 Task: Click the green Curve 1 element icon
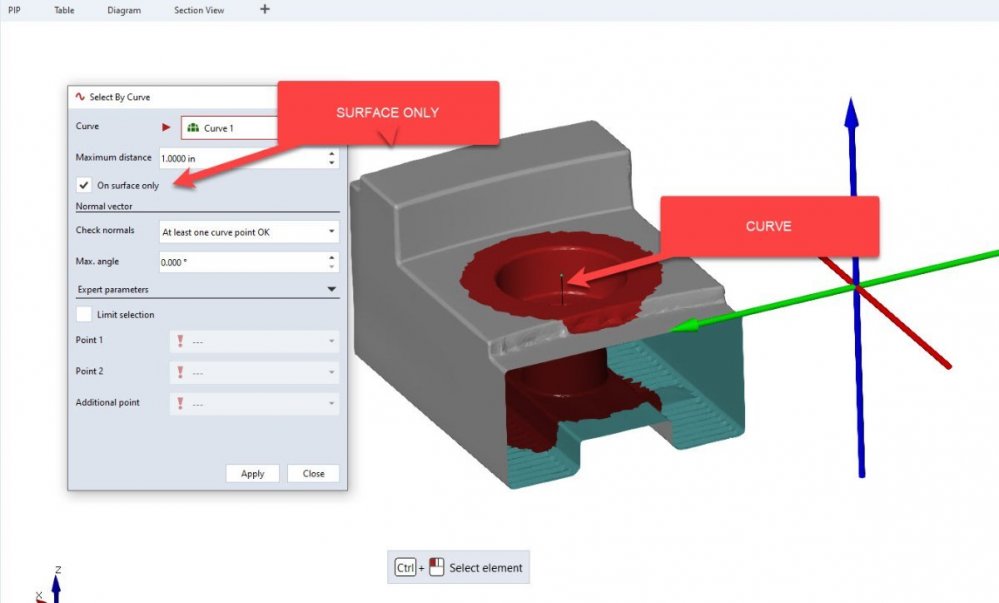193,128
